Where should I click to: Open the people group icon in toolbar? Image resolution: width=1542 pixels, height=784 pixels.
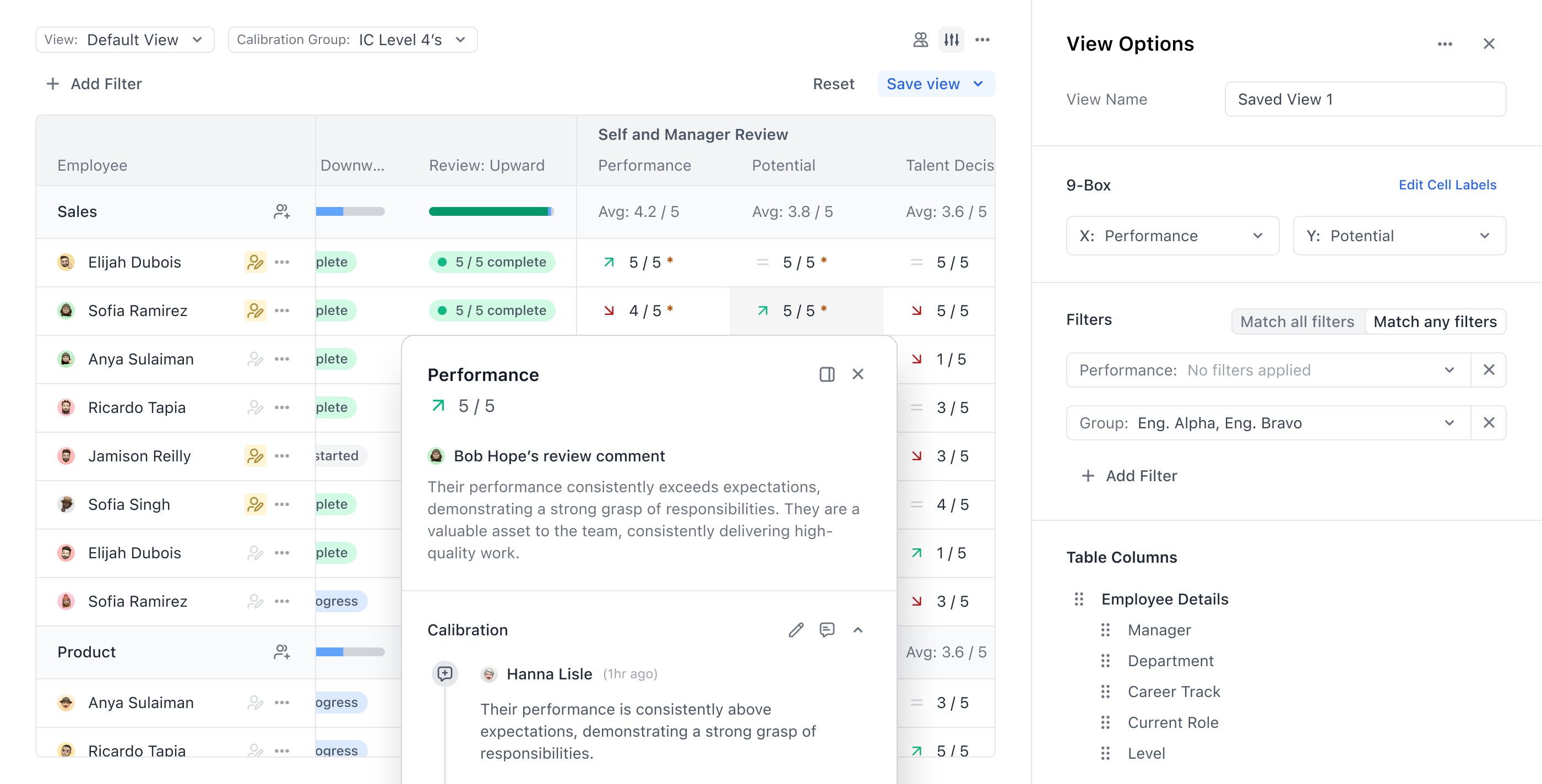point(920,40)
